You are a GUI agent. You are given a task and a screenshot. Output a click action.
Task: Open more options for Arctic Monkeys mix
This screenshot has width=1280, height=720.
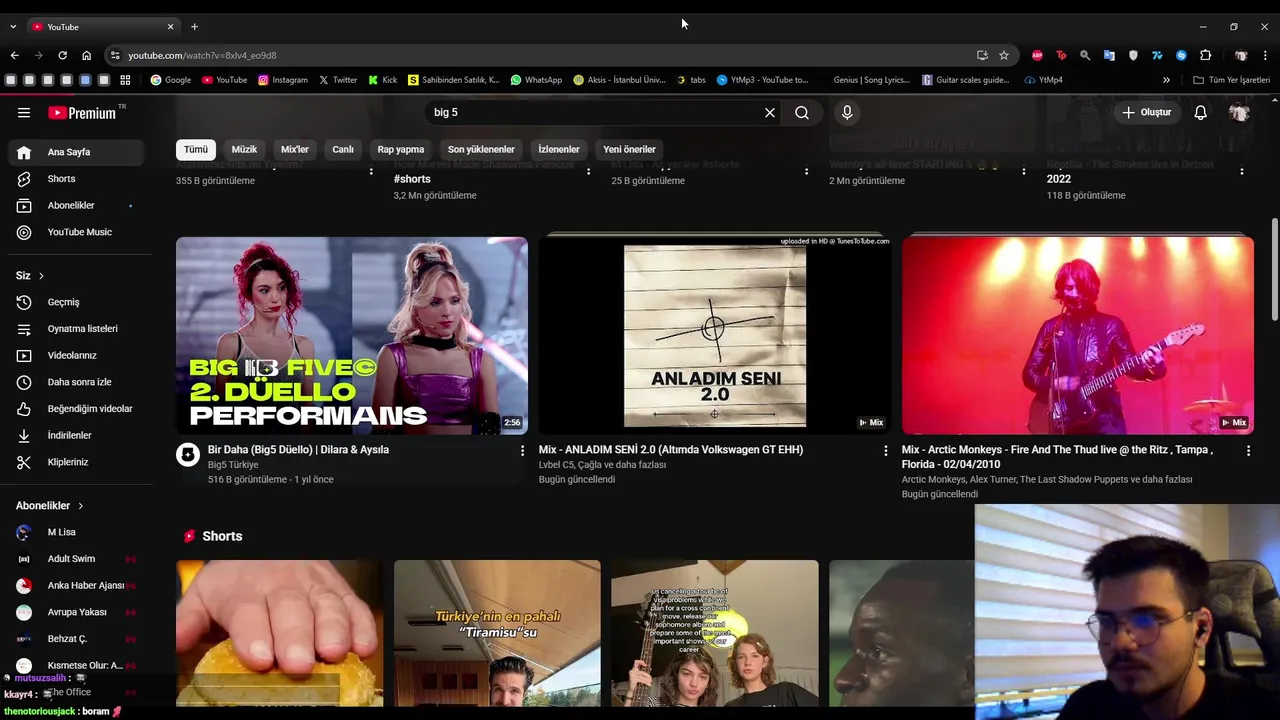pos(1248,451)
